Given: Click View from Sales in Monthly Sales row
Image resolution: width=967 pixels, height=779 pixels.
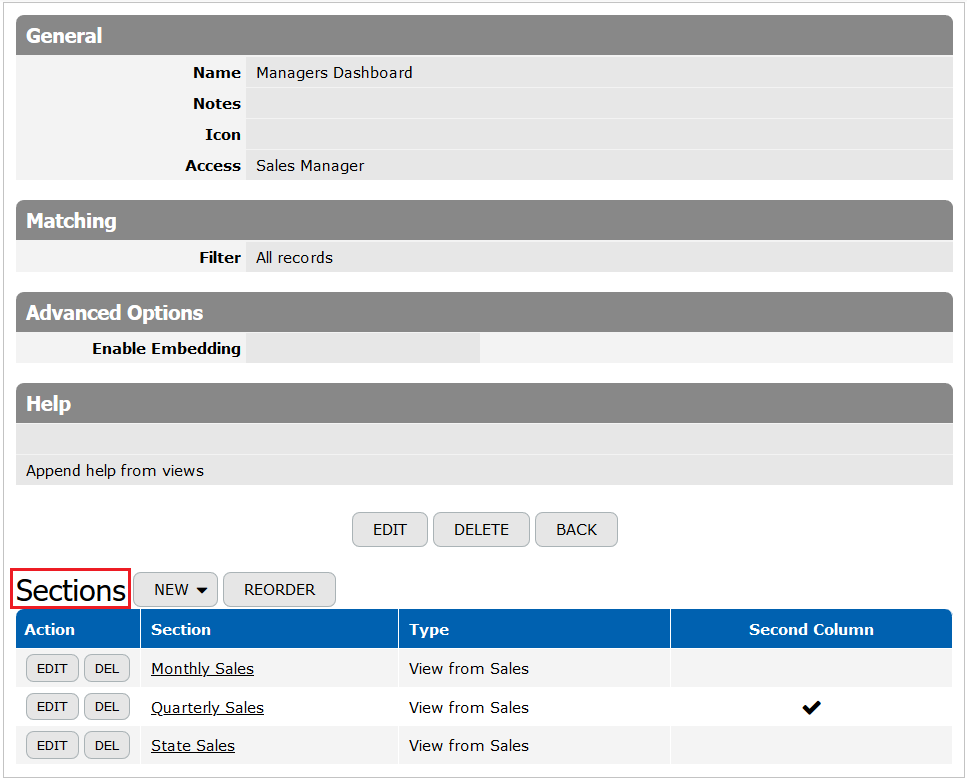Looking at the screenshot, I should pyautogui.click(x=469, y=669).
